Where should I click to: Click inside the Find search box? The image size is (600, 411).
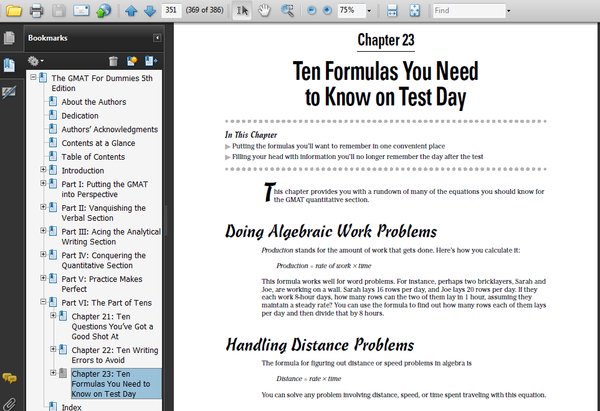click(x=469, y=10)
